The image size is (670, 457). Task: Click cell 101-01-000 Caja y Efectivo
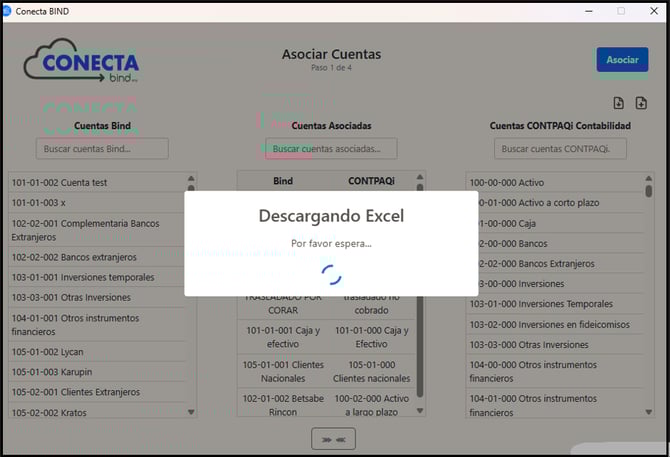tap(371, 337)
